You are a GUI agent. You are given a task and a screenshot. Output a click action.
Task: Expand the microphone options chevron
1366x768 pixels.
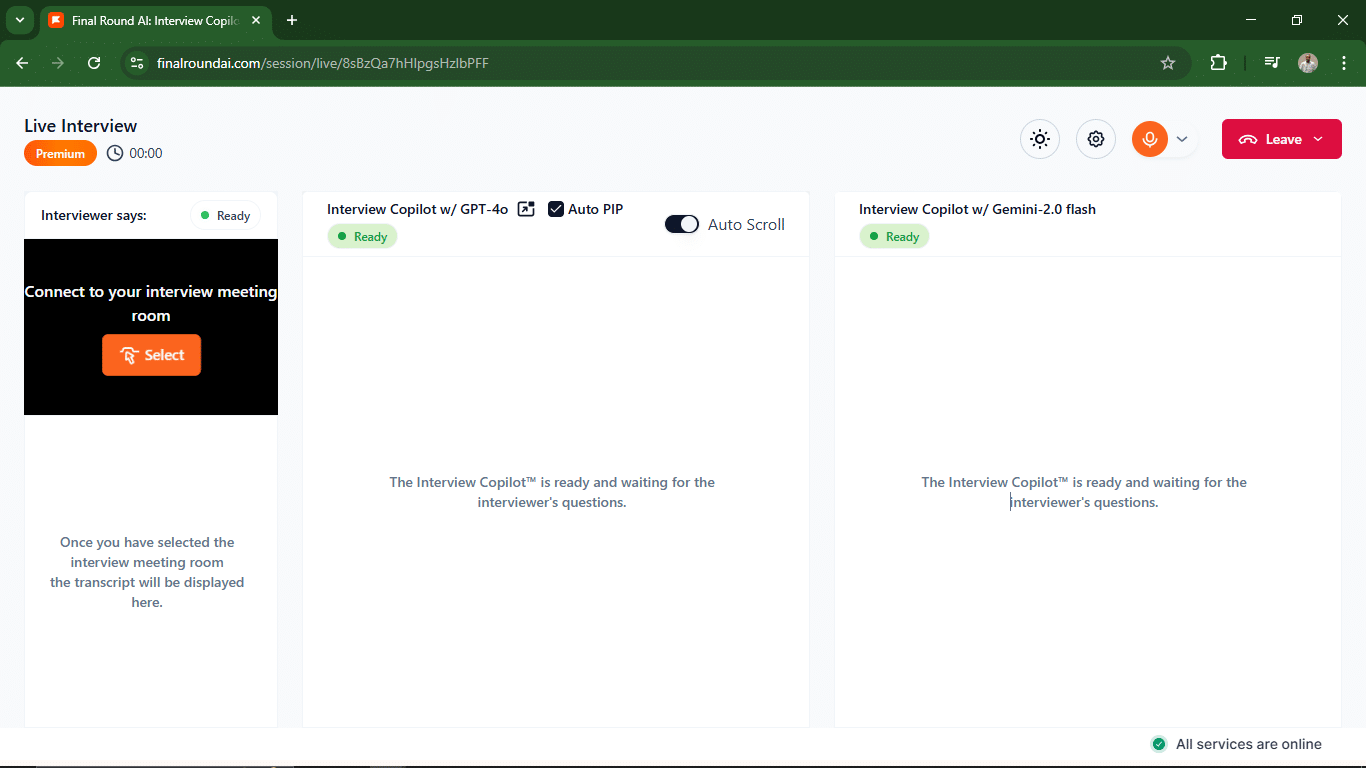click(1182, 139)
